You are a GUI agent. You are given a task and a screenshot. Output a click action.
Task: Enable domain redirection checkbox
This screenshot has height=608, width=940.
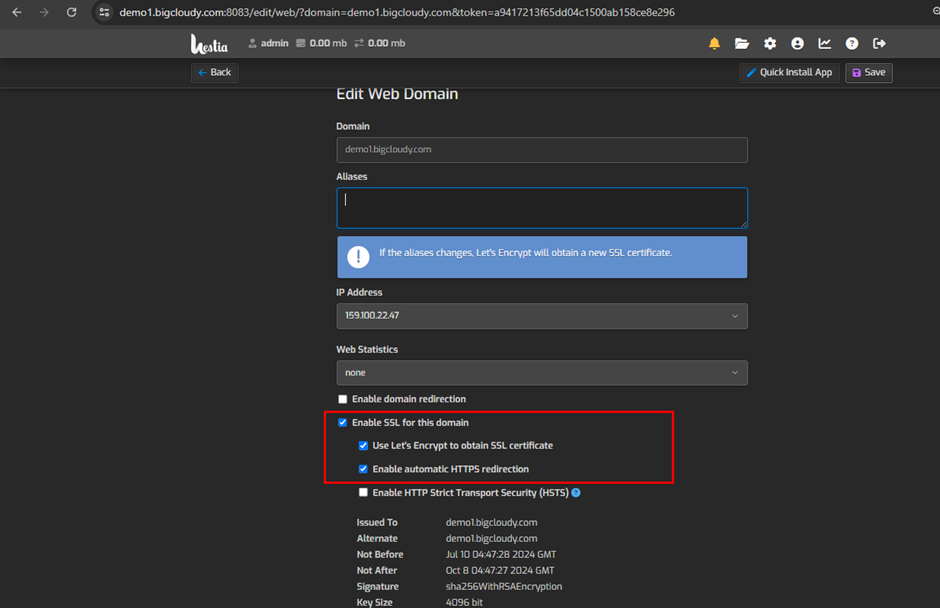click(x=343, y=399)
